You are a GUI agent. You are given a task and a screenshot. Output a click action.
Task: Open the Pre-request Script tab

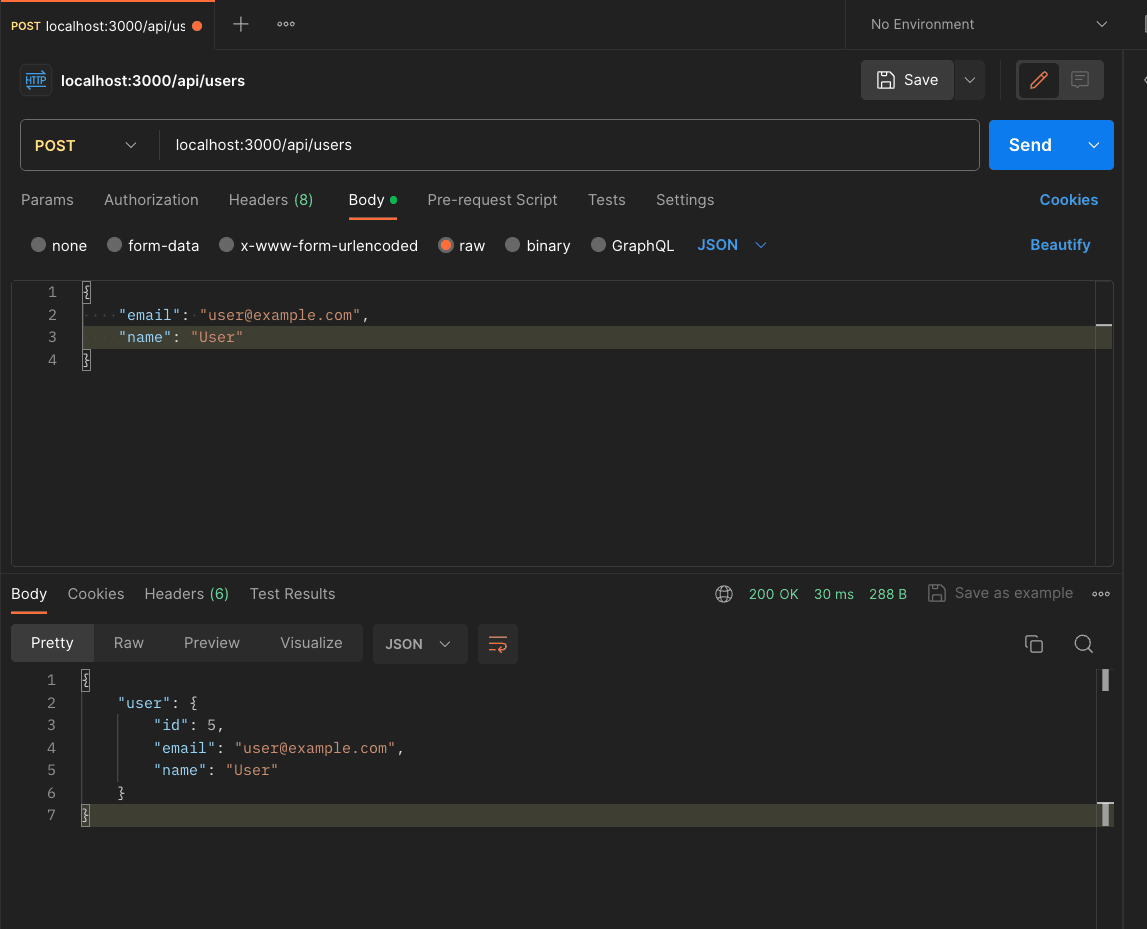tap(492, 200)
